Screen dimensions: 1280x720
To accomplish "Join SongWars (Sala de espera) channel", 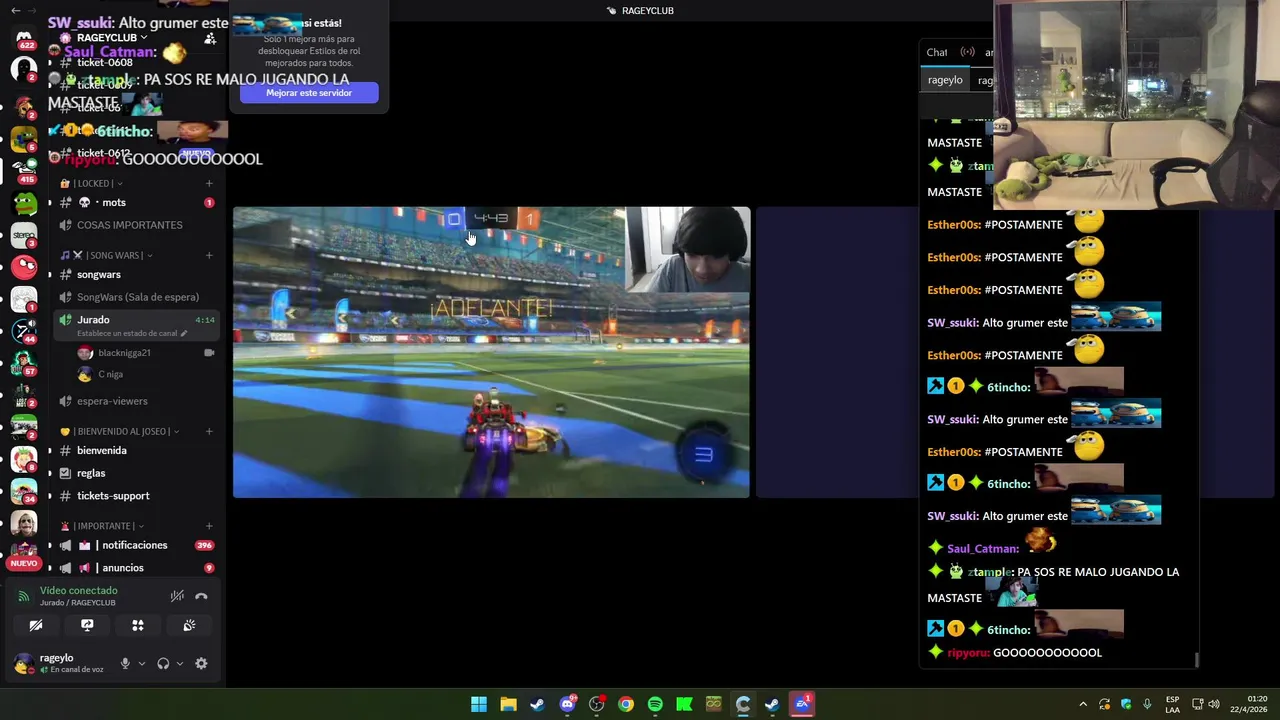I will [136, 297].
